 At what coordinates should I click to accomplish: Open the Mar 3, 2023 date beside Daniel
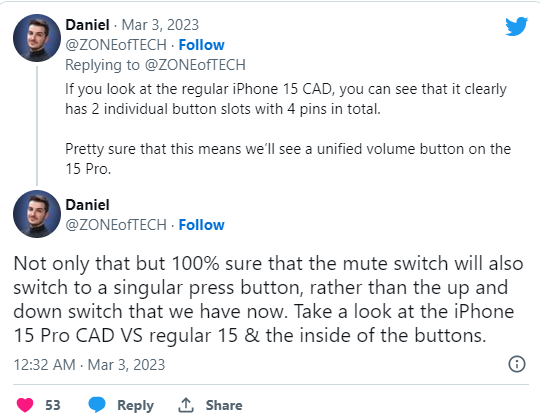coord(160,25)
